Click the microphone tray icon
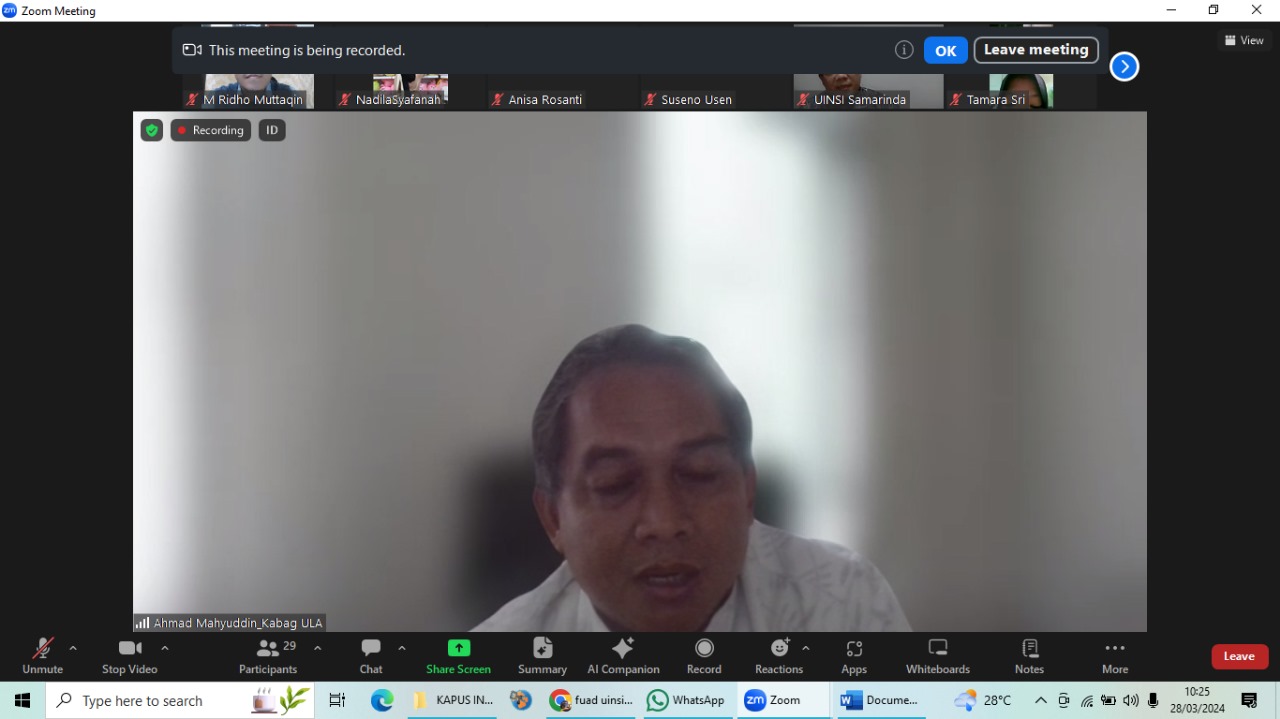This screenshot has height=719, width=1280. click(x=1153, y=701)
